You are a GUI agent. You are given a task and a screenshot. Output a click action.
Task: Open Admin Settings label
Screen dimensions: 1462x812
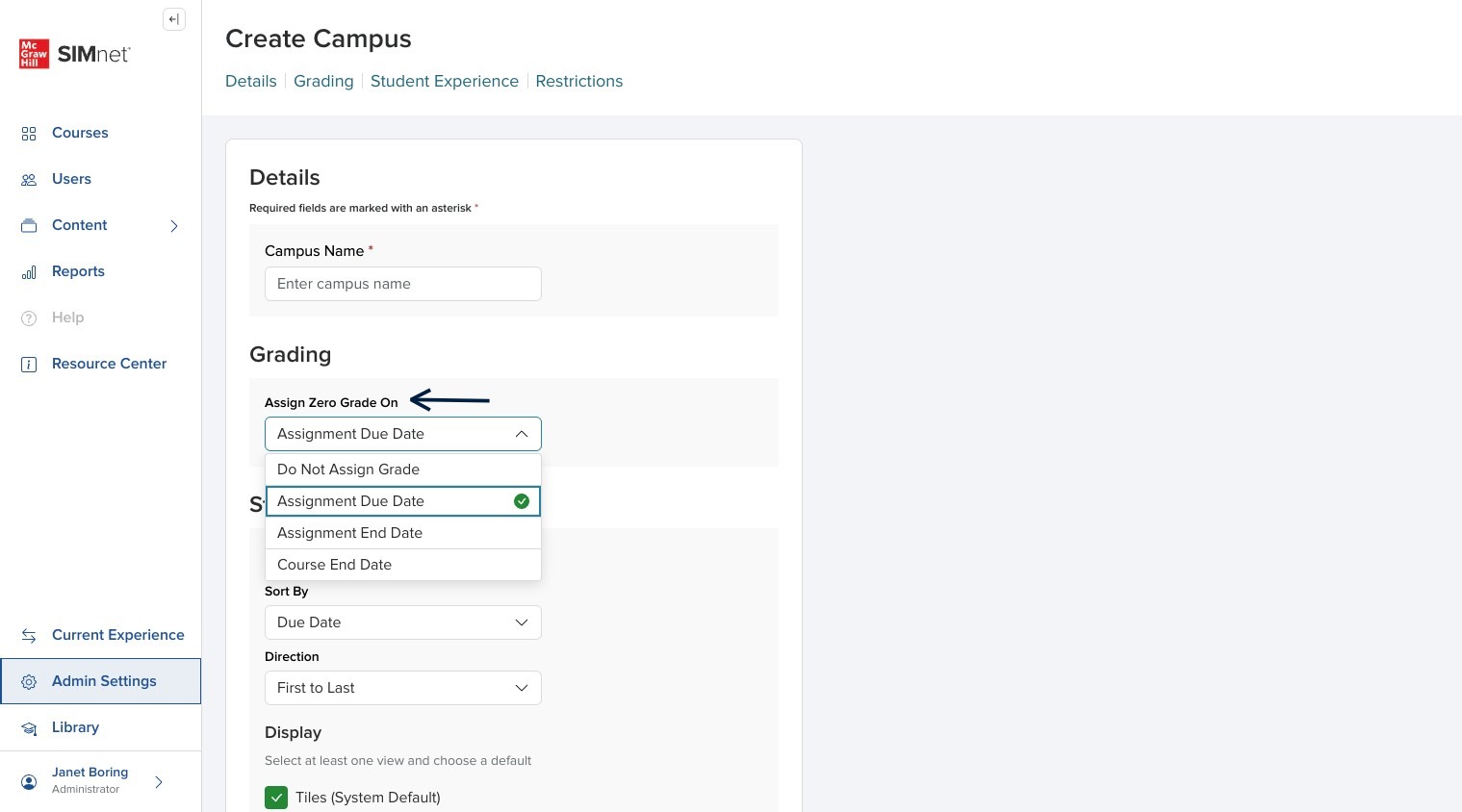104,681
